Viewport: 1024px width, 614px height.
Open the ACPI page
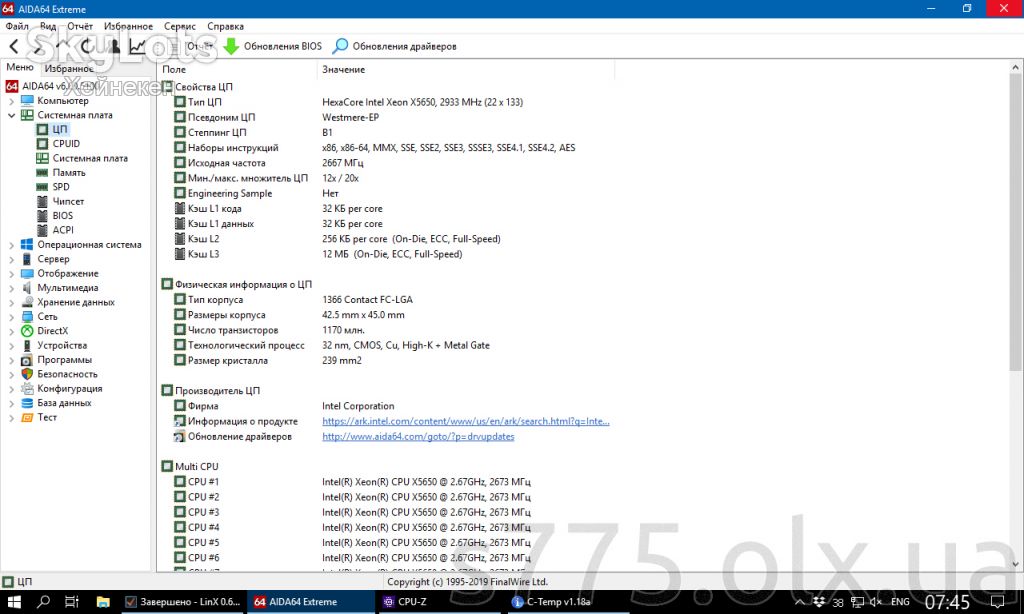pyautogui.click(x=63, y=230)
